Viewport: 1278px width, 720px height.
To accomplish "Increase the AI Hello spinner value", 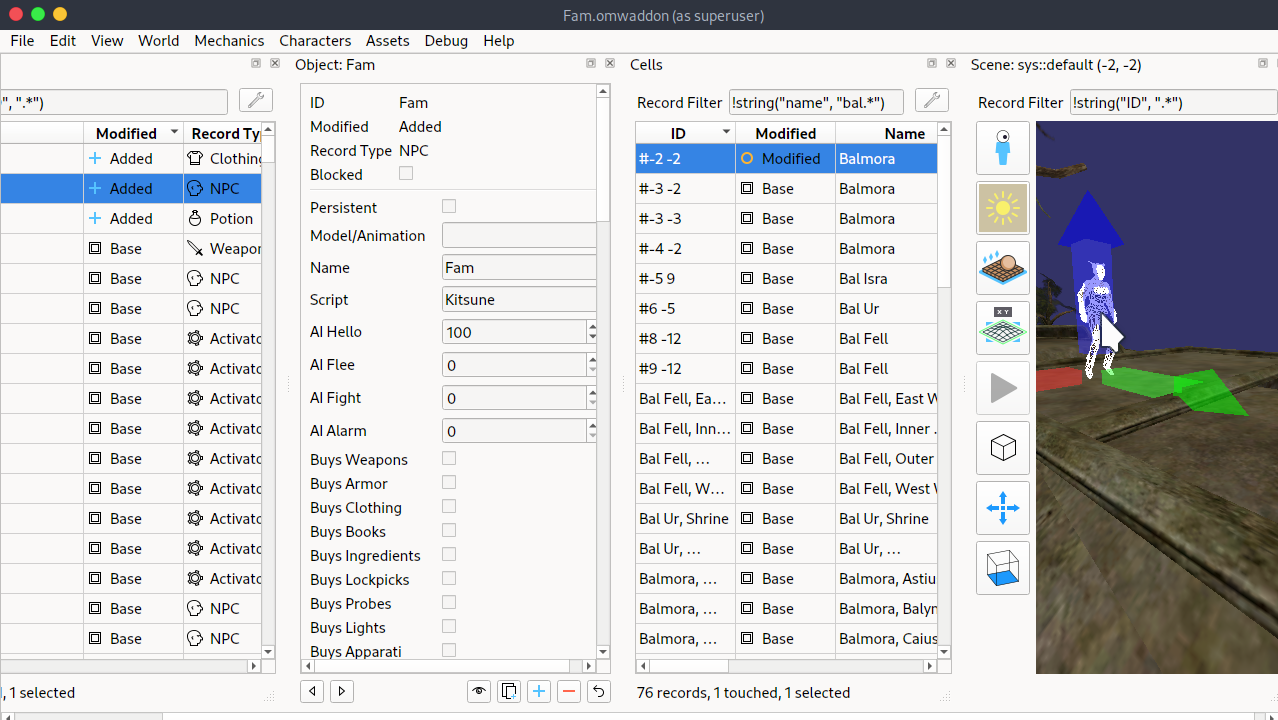I will (x=592, y=326).
